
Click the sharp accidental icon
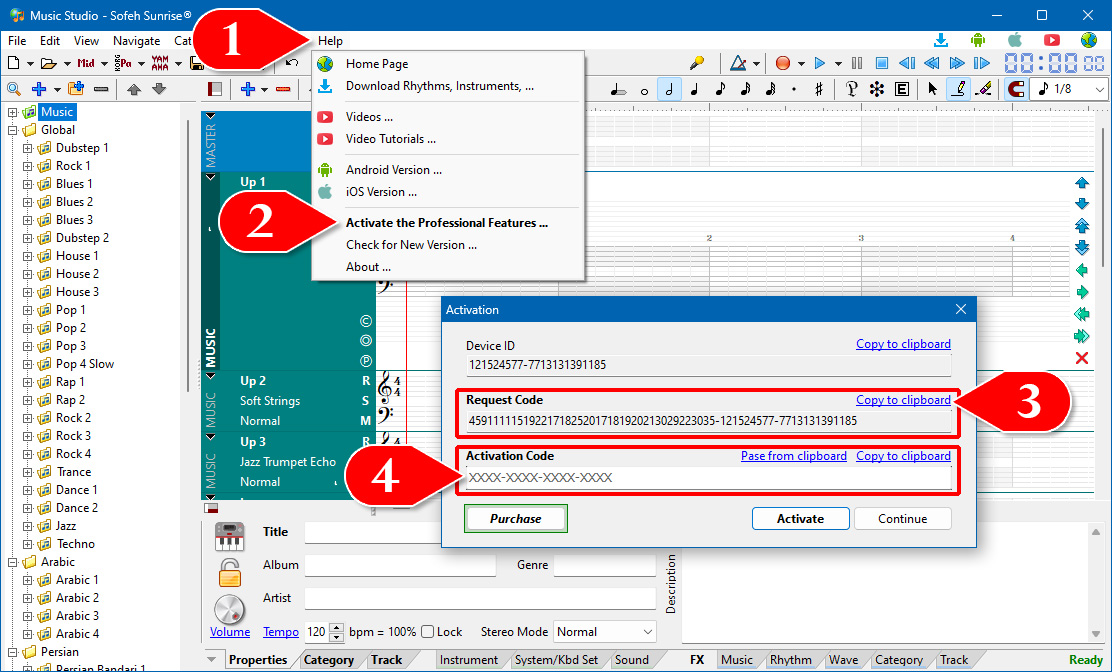[x=819, y=89]
